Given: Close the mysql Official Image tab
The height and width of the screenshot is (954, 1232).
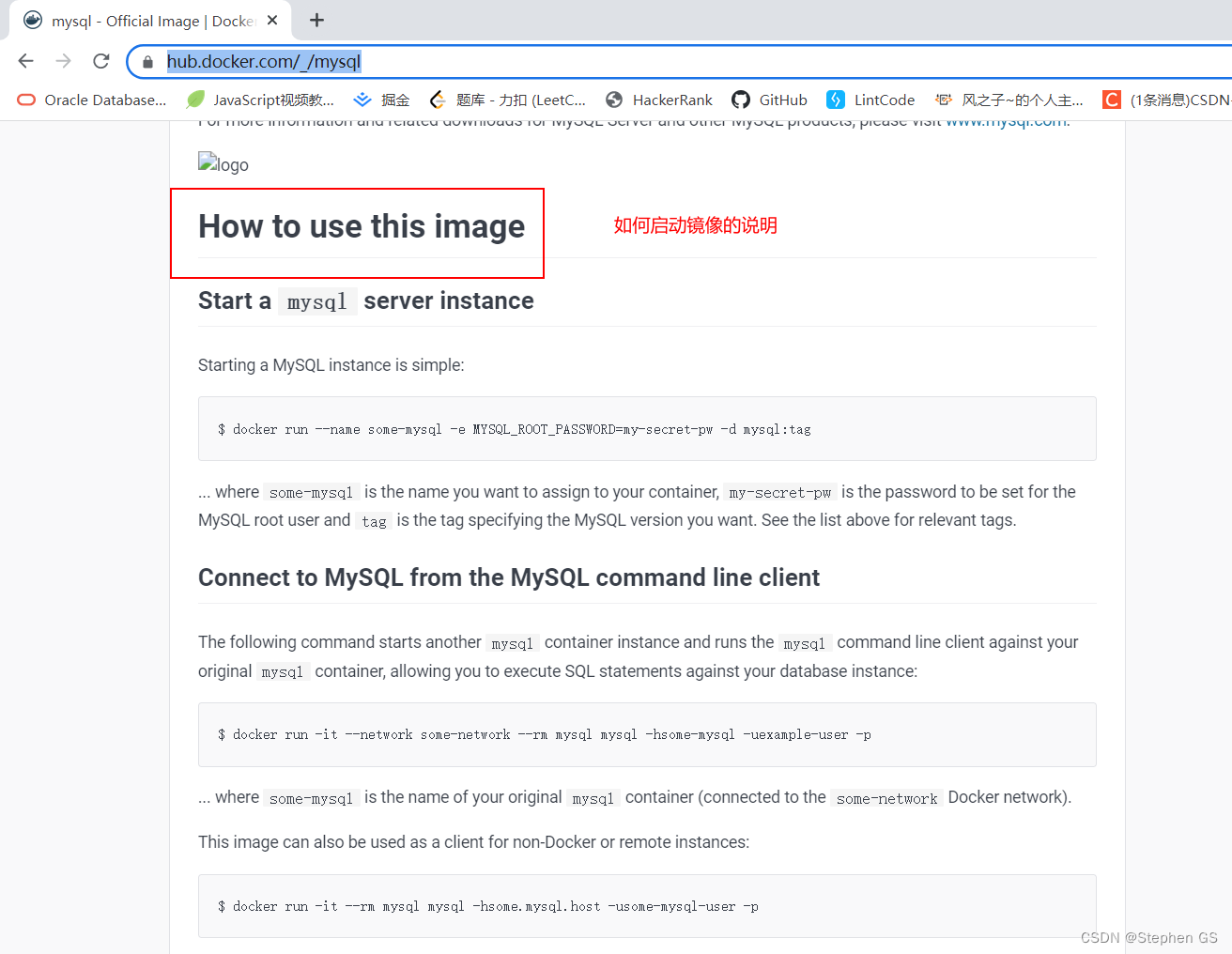Looking at the screenshot, I should [272, 20].
